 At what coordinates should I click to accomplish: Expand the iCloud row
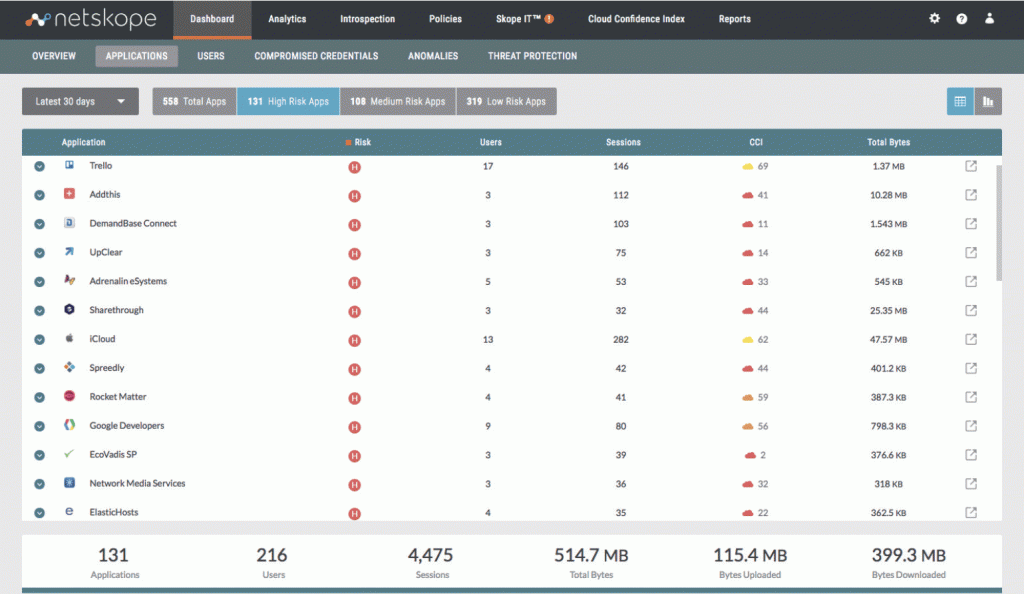(39, 339)
